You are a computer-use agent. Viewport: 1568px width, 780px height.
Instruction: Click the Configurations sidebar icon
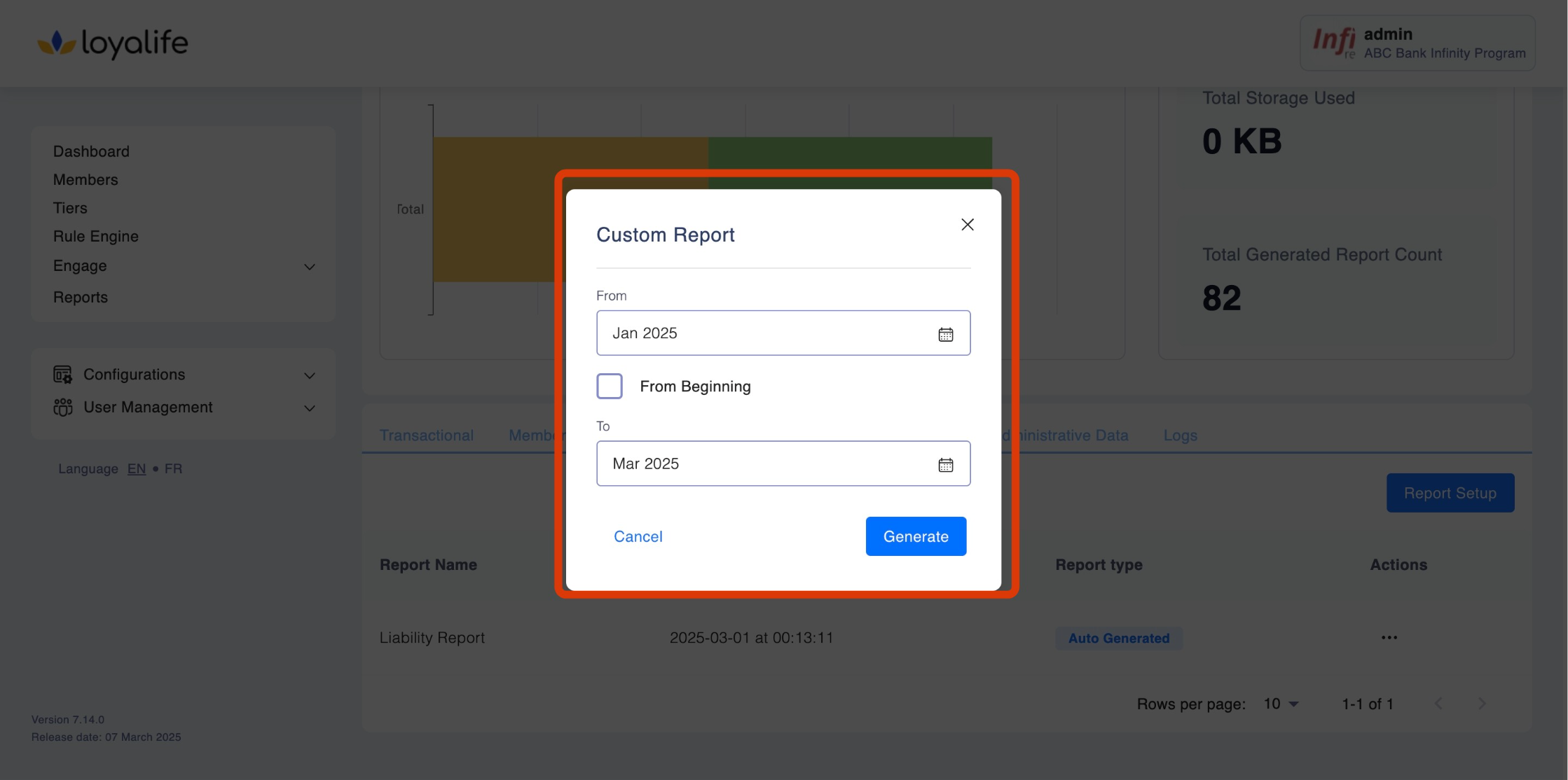pos(62,375)
